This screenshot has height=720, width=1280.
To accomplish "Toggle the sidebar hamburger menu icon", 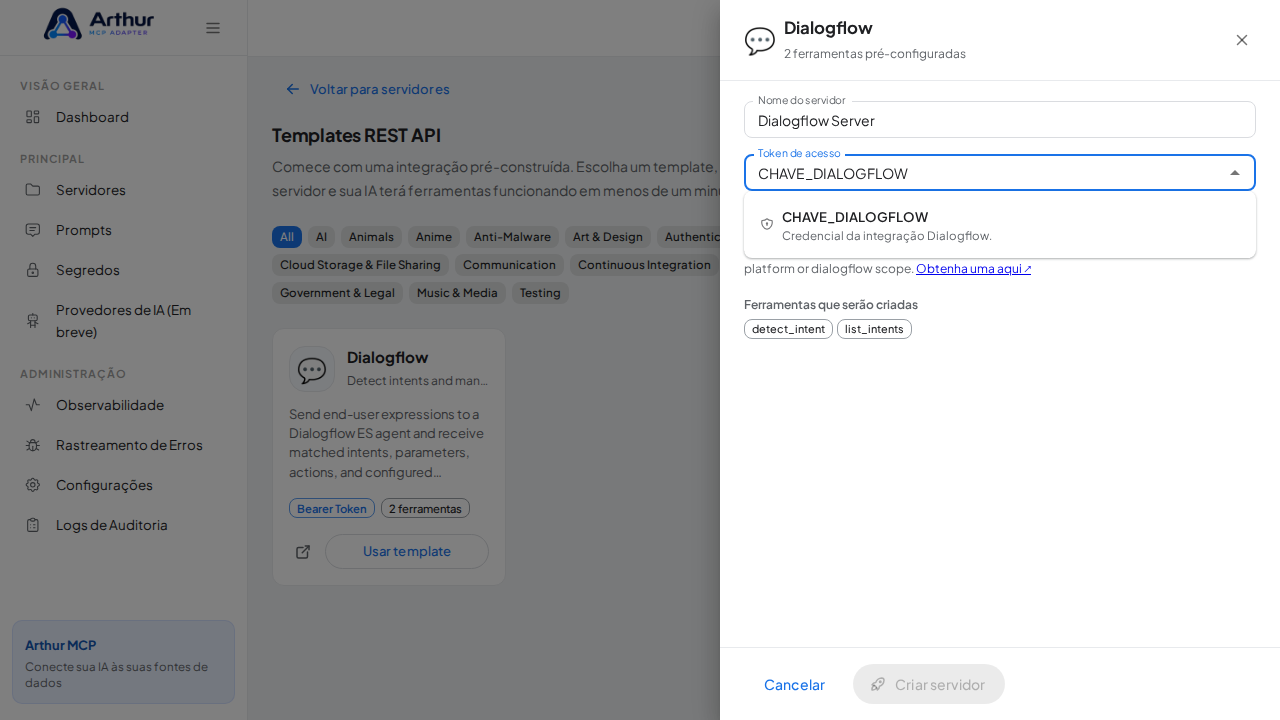I will pos(213,28).
